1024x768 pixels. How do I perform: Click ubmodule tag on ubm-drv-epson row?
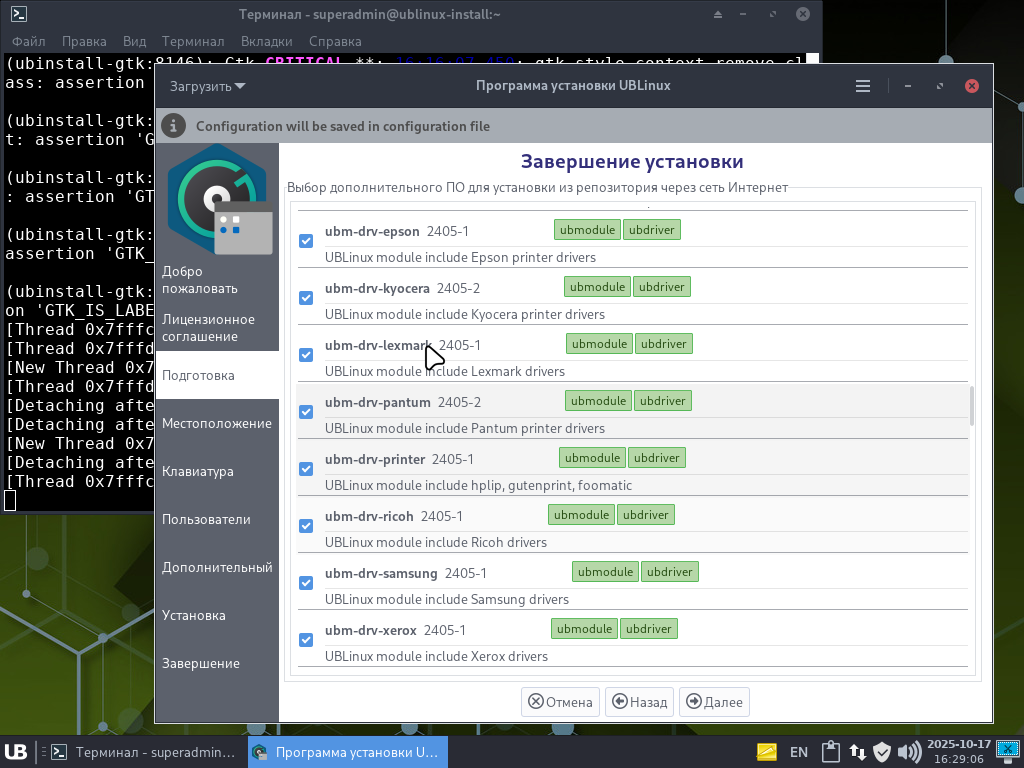(x=587, y=230)
